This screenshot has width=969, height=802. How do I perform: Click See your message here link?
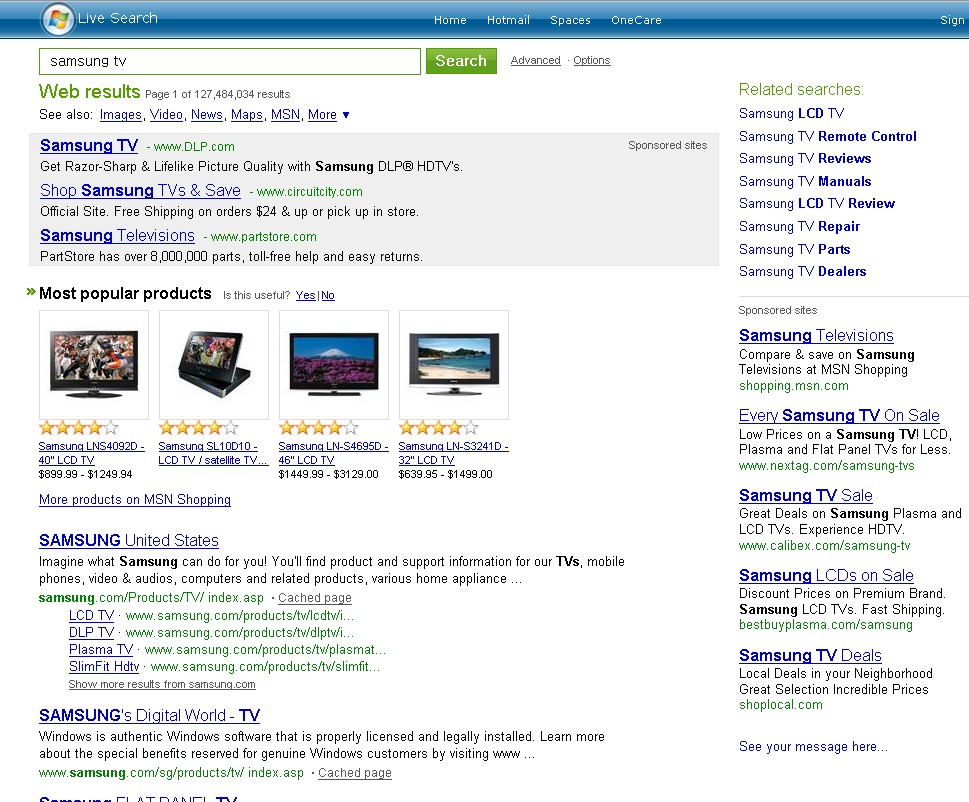coord(813,747)
